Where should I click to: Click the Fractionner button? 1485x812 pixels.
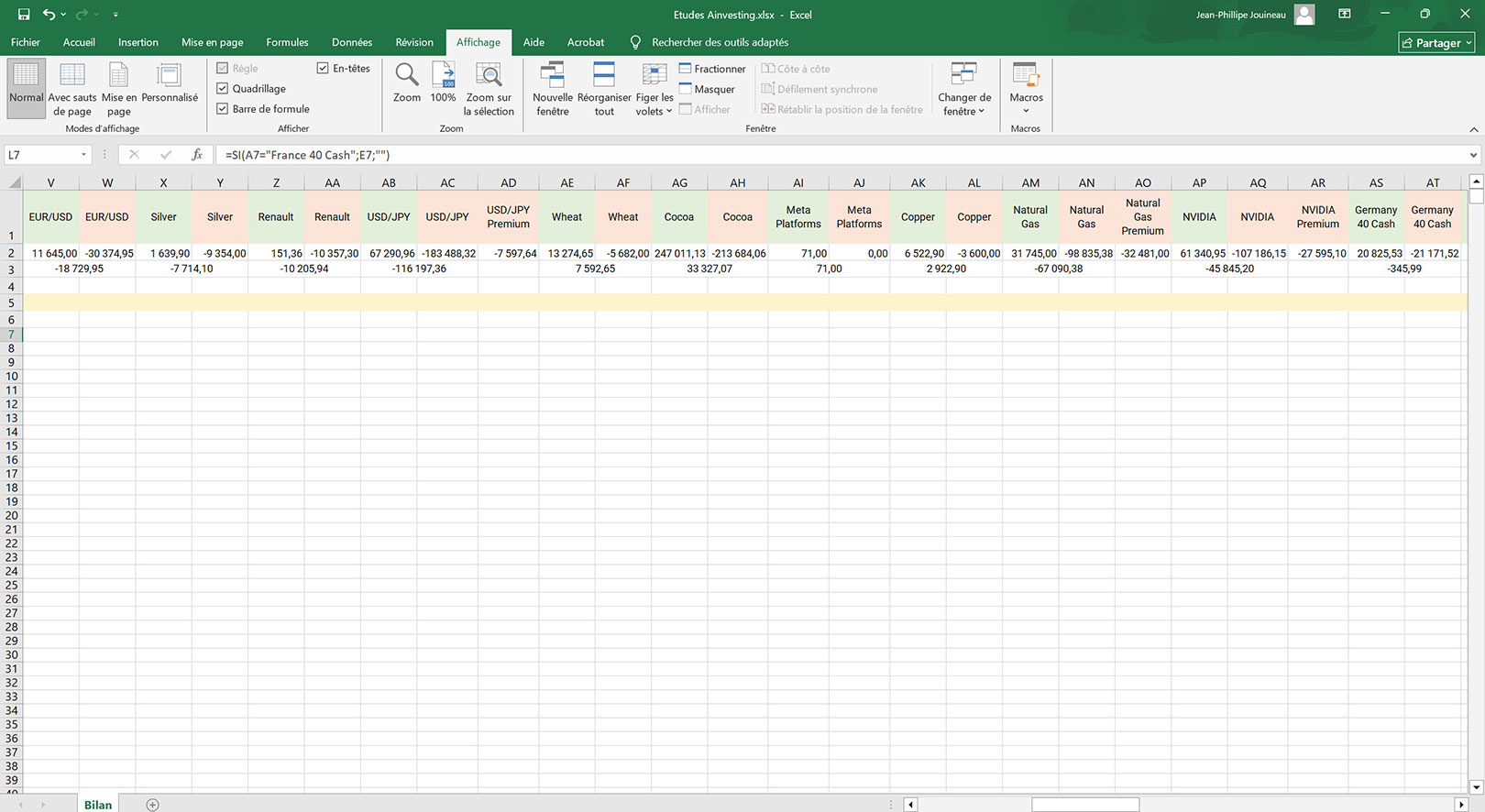[712, 69]
